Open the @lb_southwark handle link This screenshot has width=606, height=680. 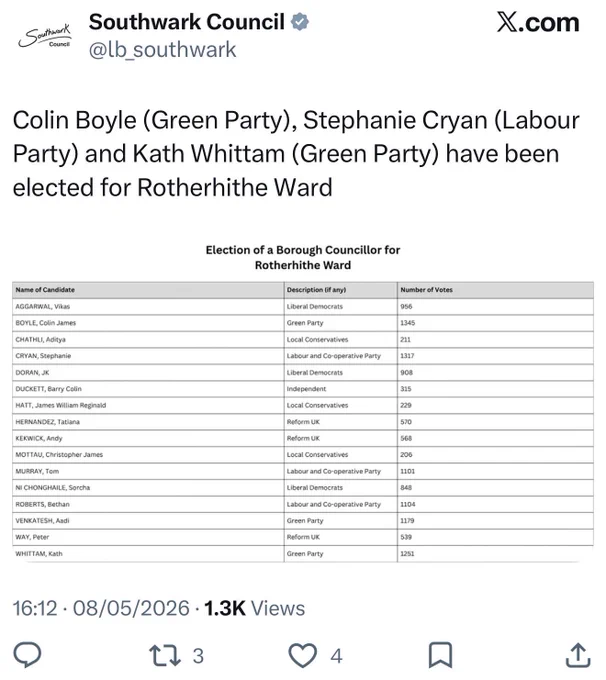(x=162, y=49)
